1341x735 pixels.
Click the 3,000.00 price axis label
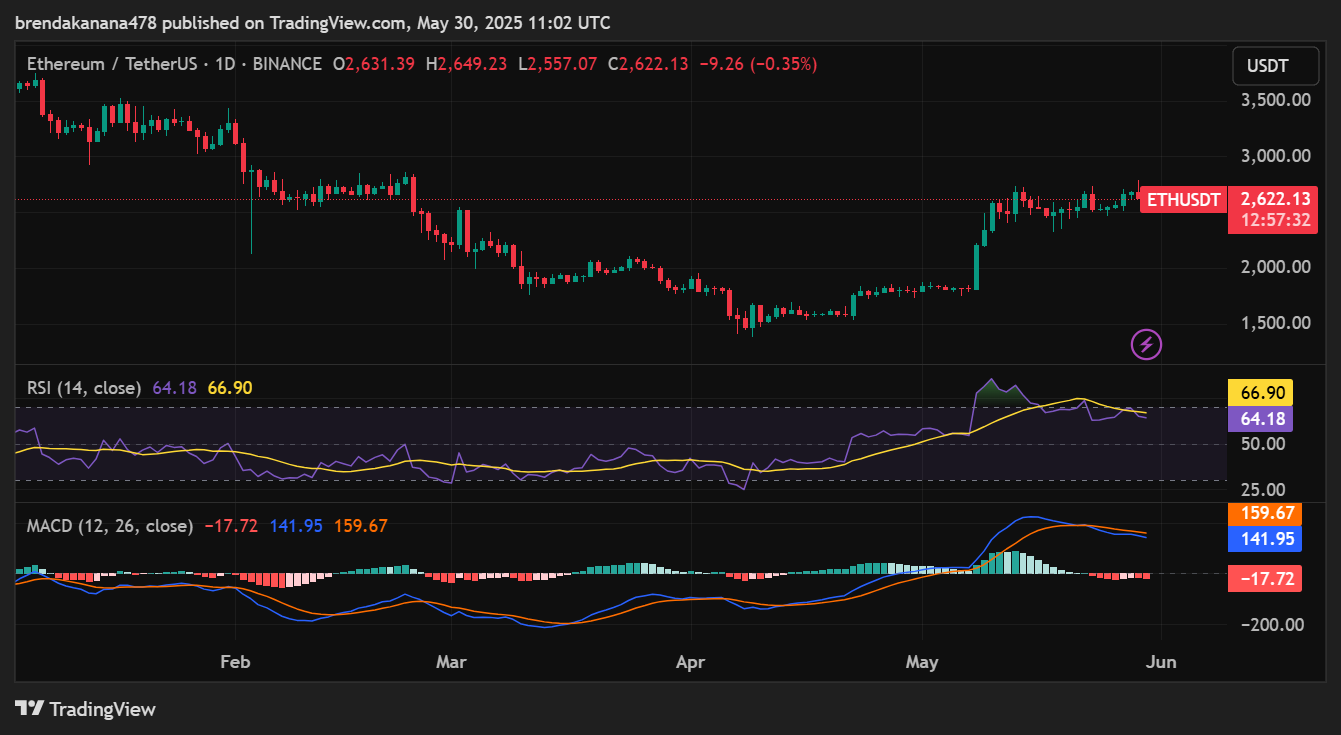tap(1275, 156)
